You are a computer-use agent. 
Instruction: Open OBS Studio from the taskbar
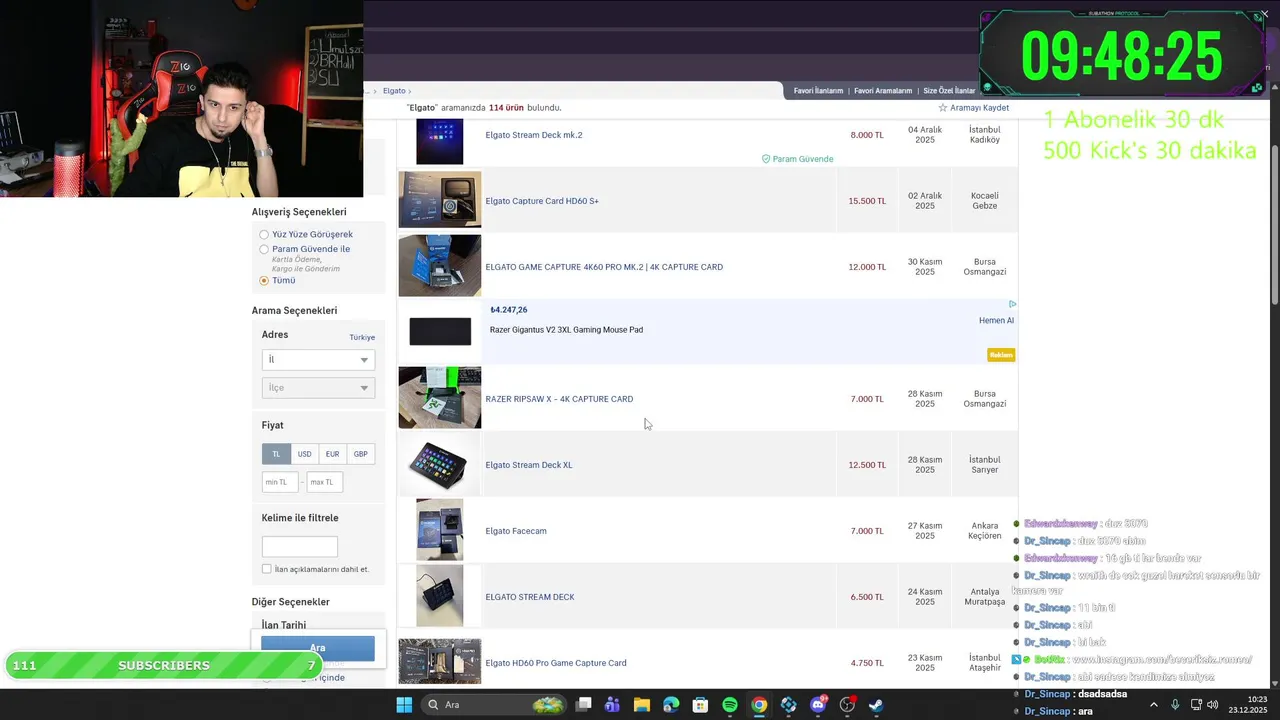(847, 705)
